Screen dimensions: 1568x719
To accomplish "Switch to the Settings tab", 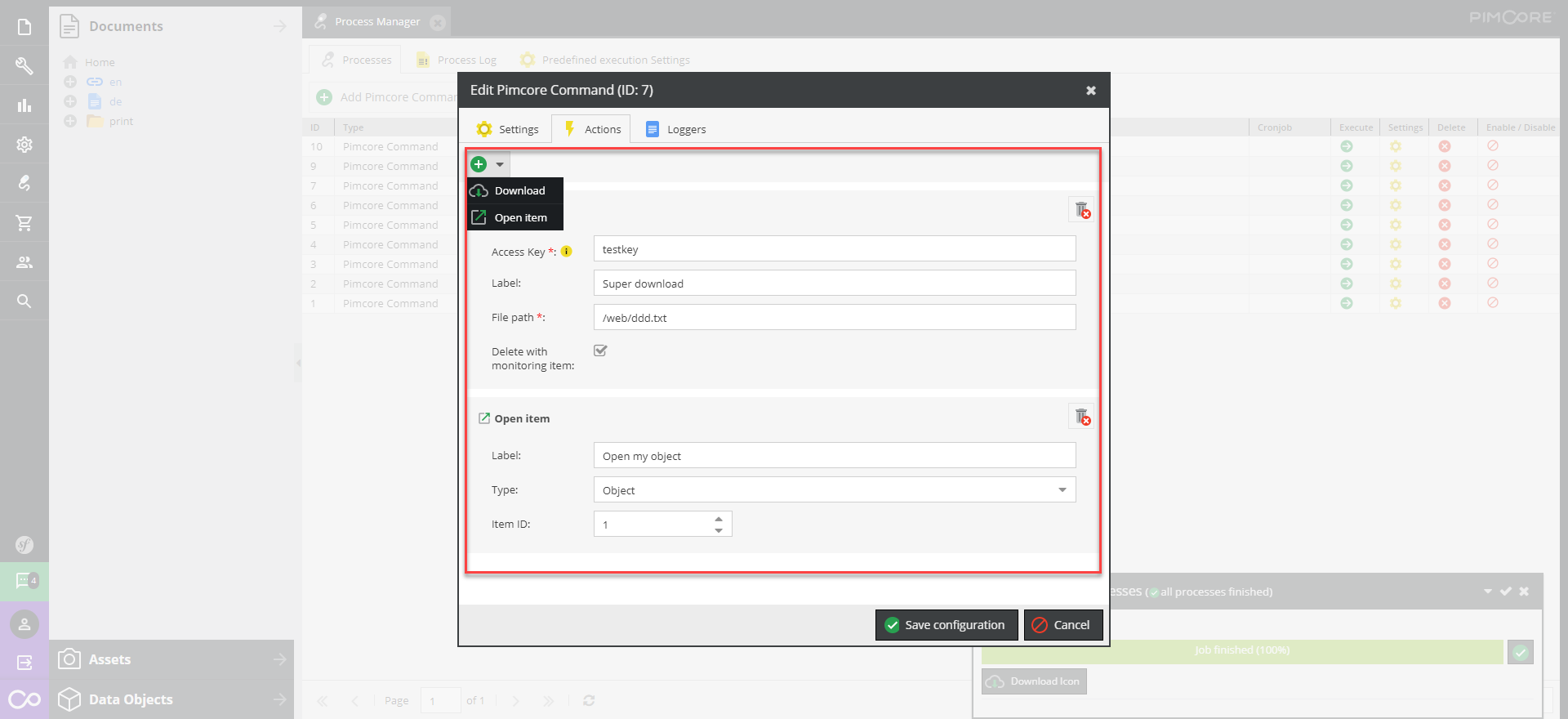I will click(x=508, y=129).
